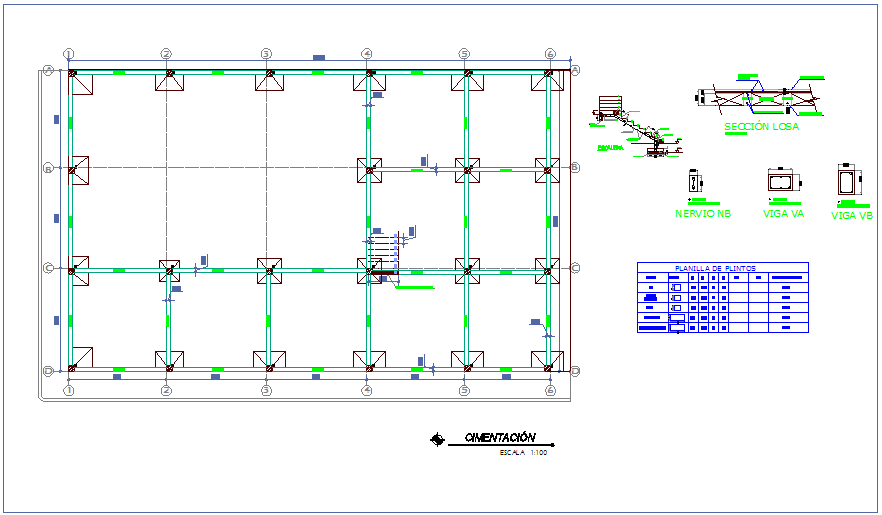This screenshot has width=882, height=515.
Task: Click the section marker symbol beside the CIMENTACIÓN title
Action: coord(436,439)
